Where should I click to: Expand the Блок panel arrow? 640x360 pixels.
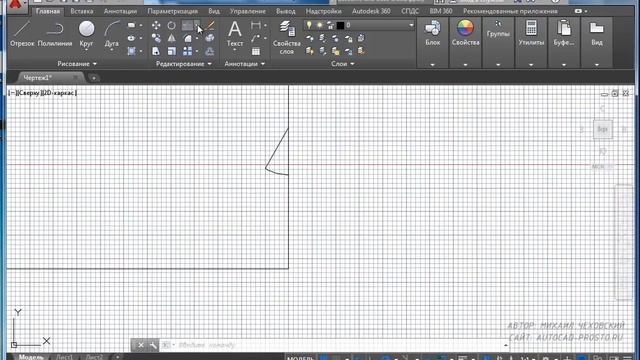[x=433, y=64]
